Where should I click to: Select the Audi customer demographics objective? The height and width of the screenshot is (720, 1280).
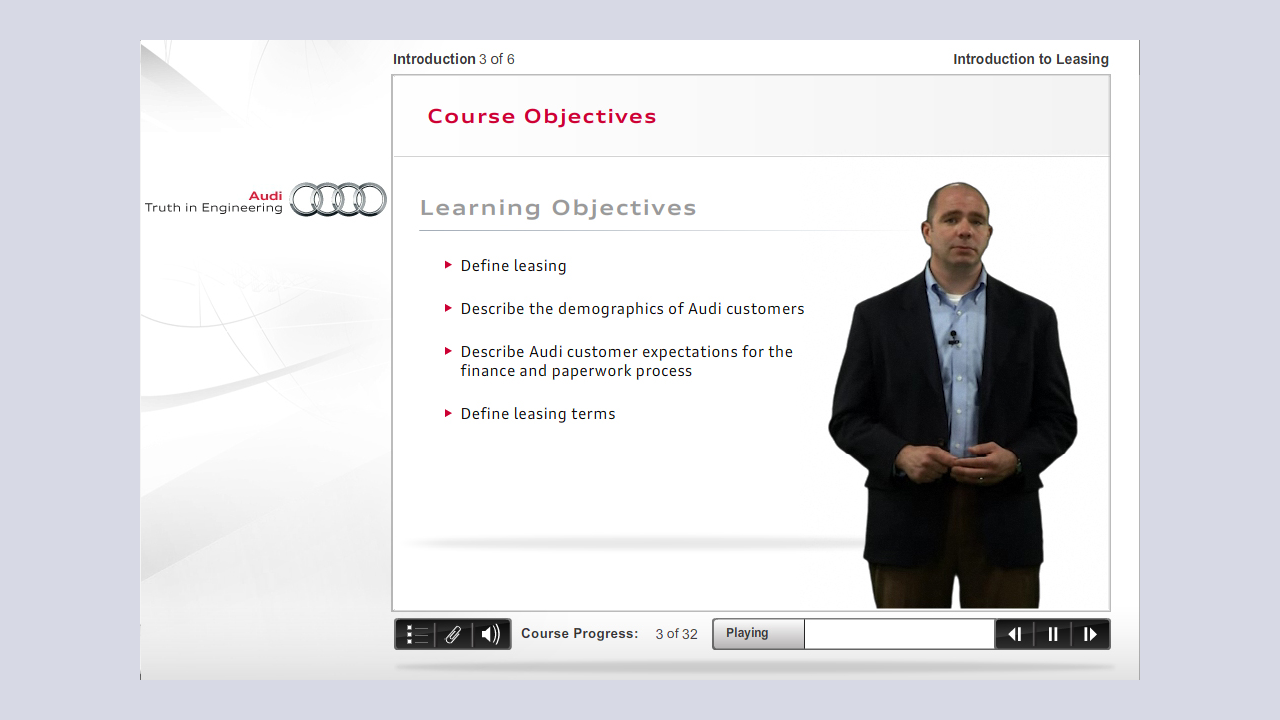point(632,308)
